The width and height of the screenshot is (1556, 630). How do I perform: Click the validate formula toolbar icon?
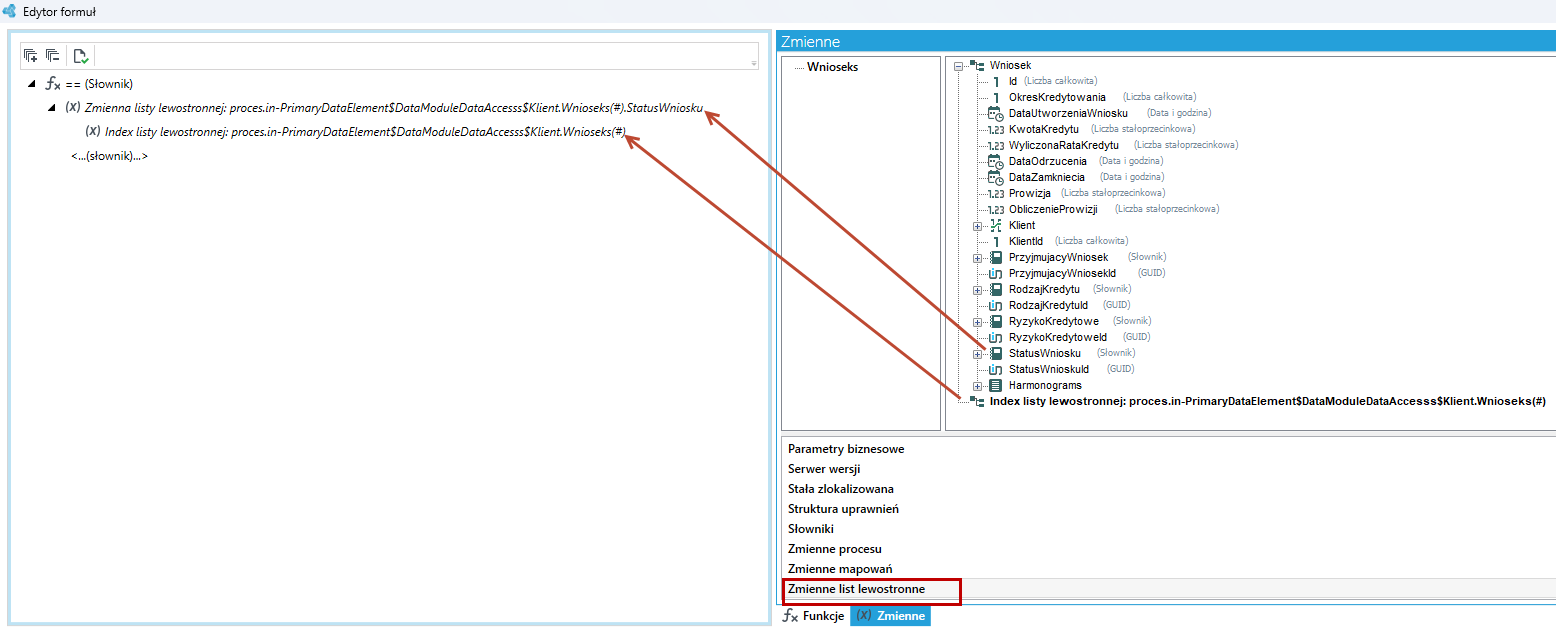tap(81, 56)
